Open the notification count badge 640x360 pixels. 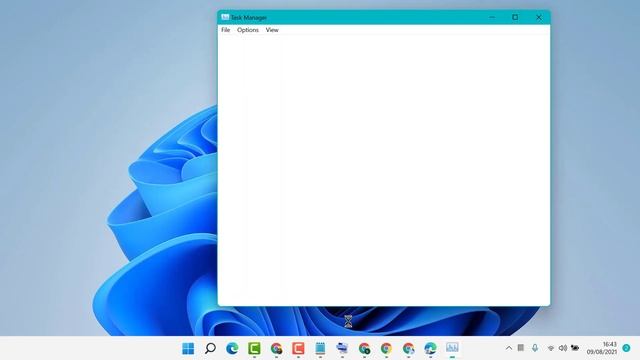(627, 348)
